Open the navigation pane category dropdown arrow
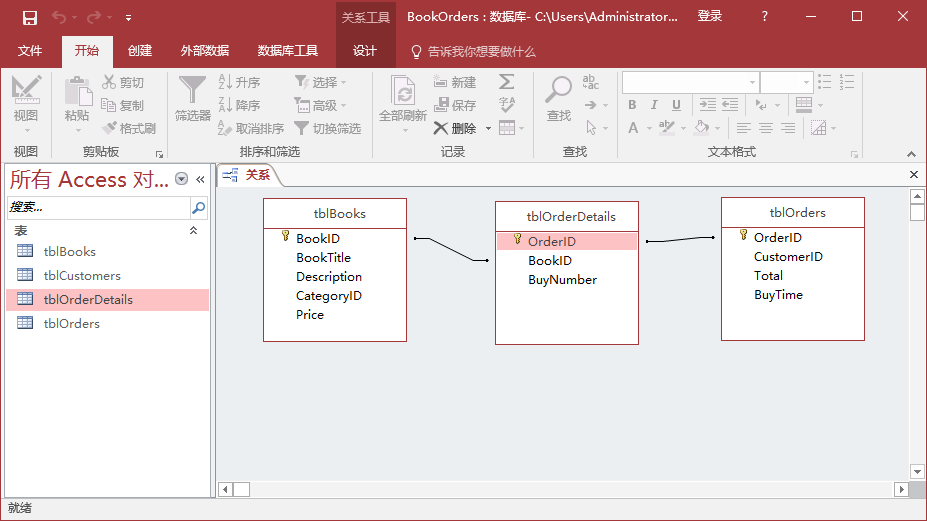Screen dimensions: 927x521 (x=181, y=179)
